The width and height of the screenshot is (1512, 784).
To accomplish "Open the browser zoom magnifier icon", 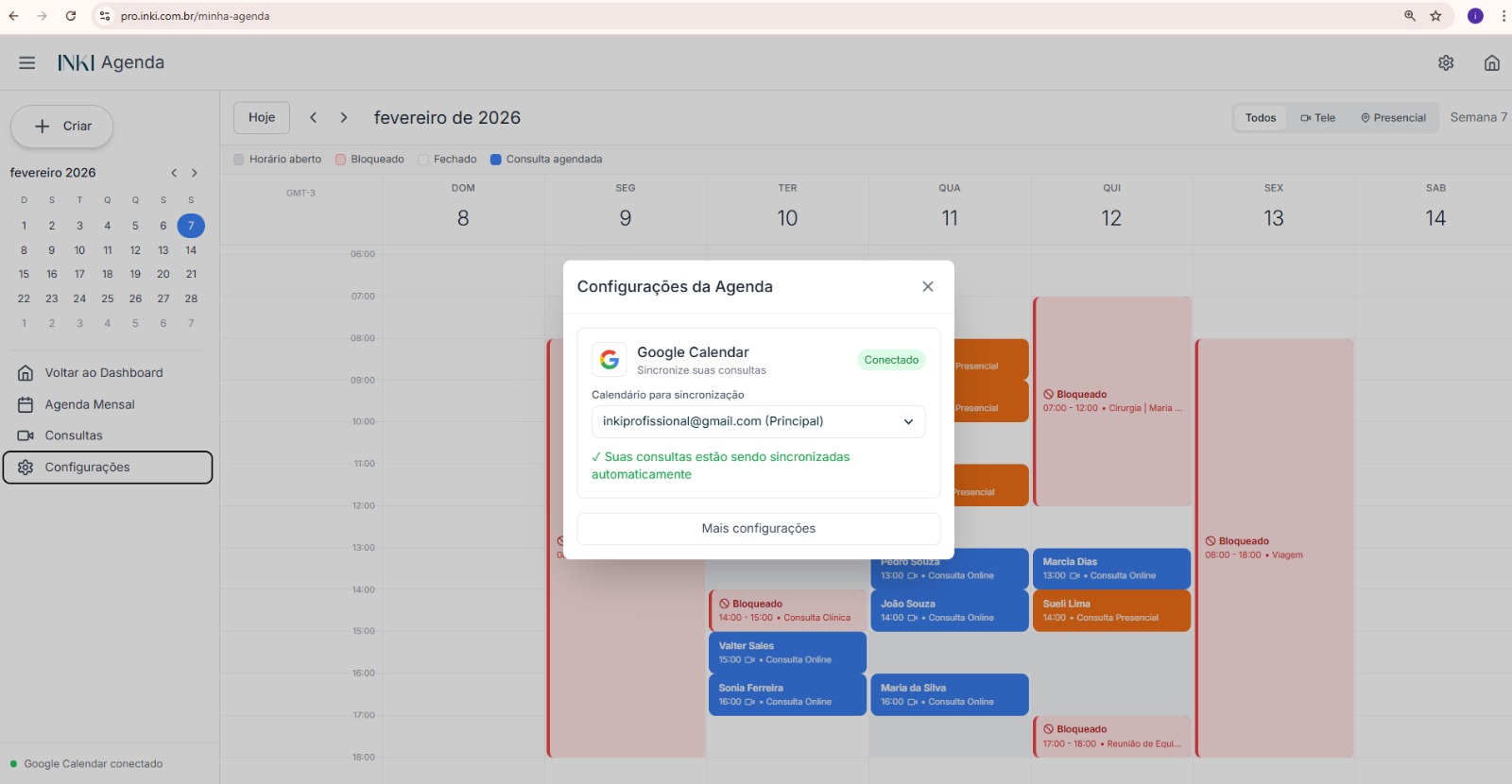I will [x=1410, y=16].
